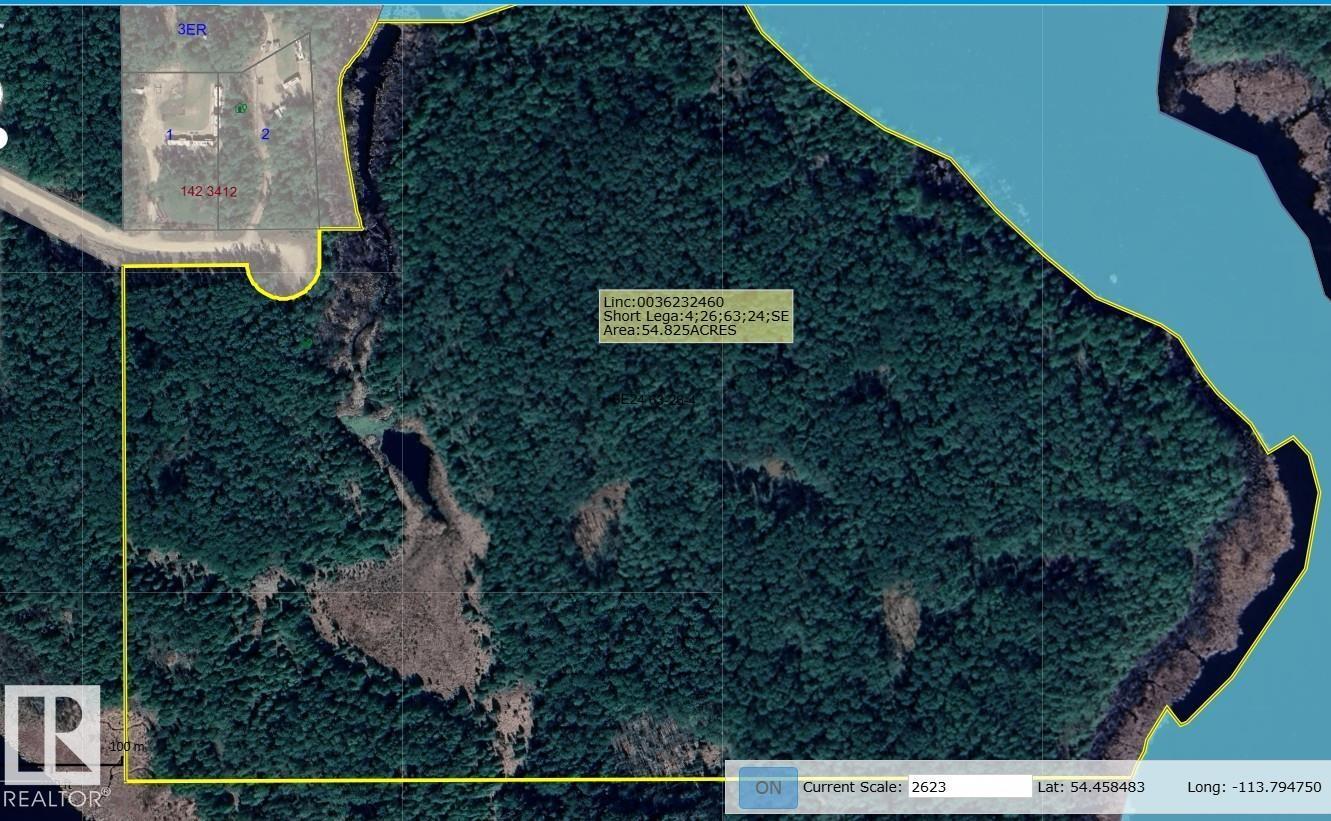Click the Linc parcel info tooltip
This screenshot has height=821, width=1331.
click(695, 316)
